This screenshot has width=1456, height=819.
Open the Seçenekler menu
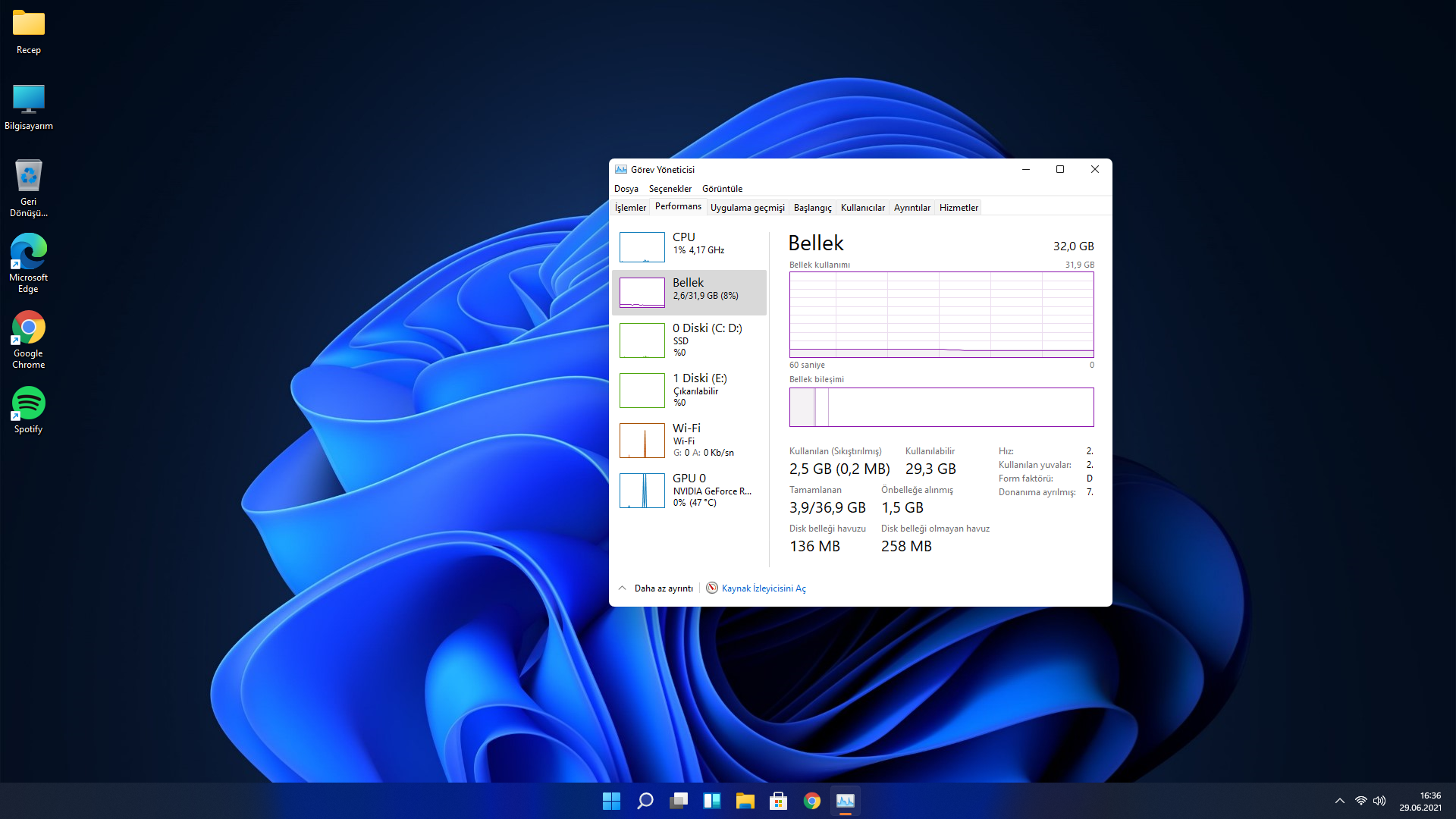pyautogui.click(x=670, y=189)
